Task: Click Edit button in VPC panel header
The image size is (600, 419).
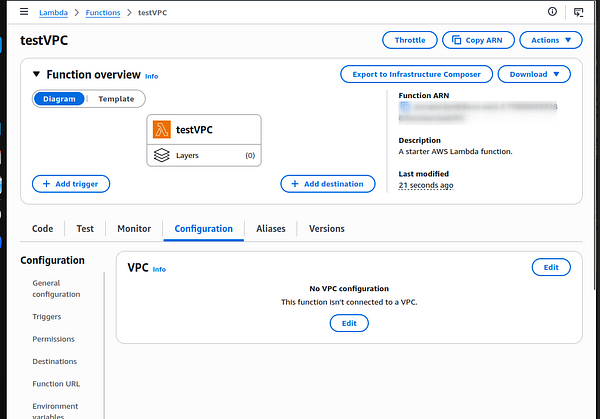Action: 551,267
